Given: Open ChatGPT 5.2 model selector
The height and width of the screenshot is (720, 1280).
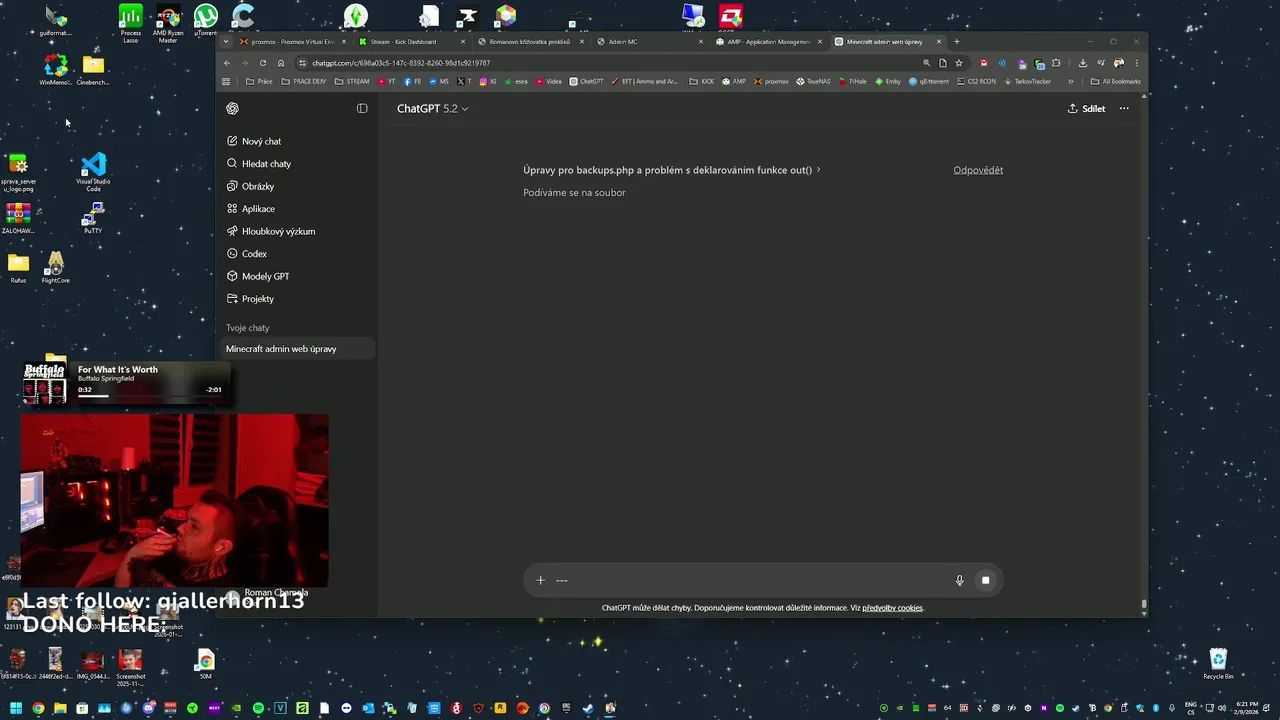Looking at the screenshot, I should (x=432, y=108).
